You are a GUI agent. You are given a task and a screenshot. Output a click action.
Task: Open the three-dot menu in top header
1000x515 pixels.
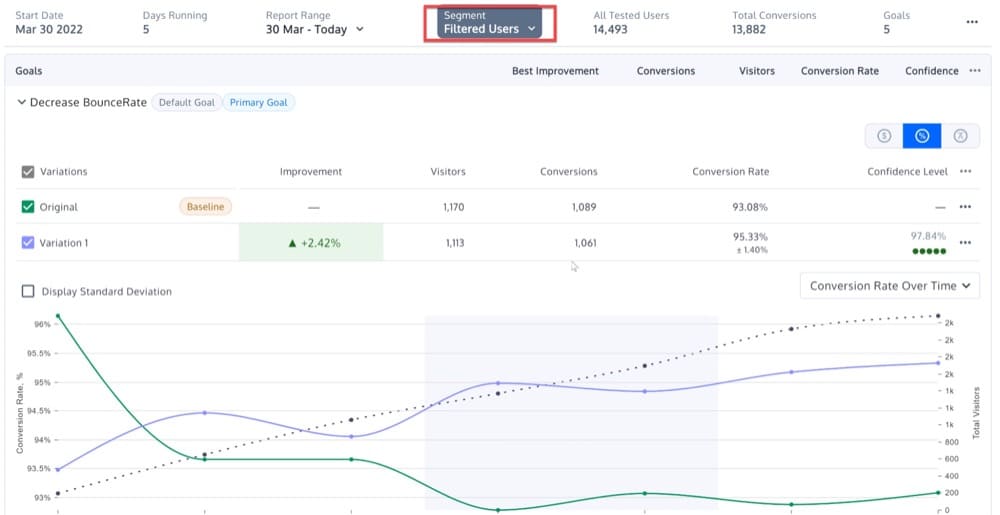[972, 22]
